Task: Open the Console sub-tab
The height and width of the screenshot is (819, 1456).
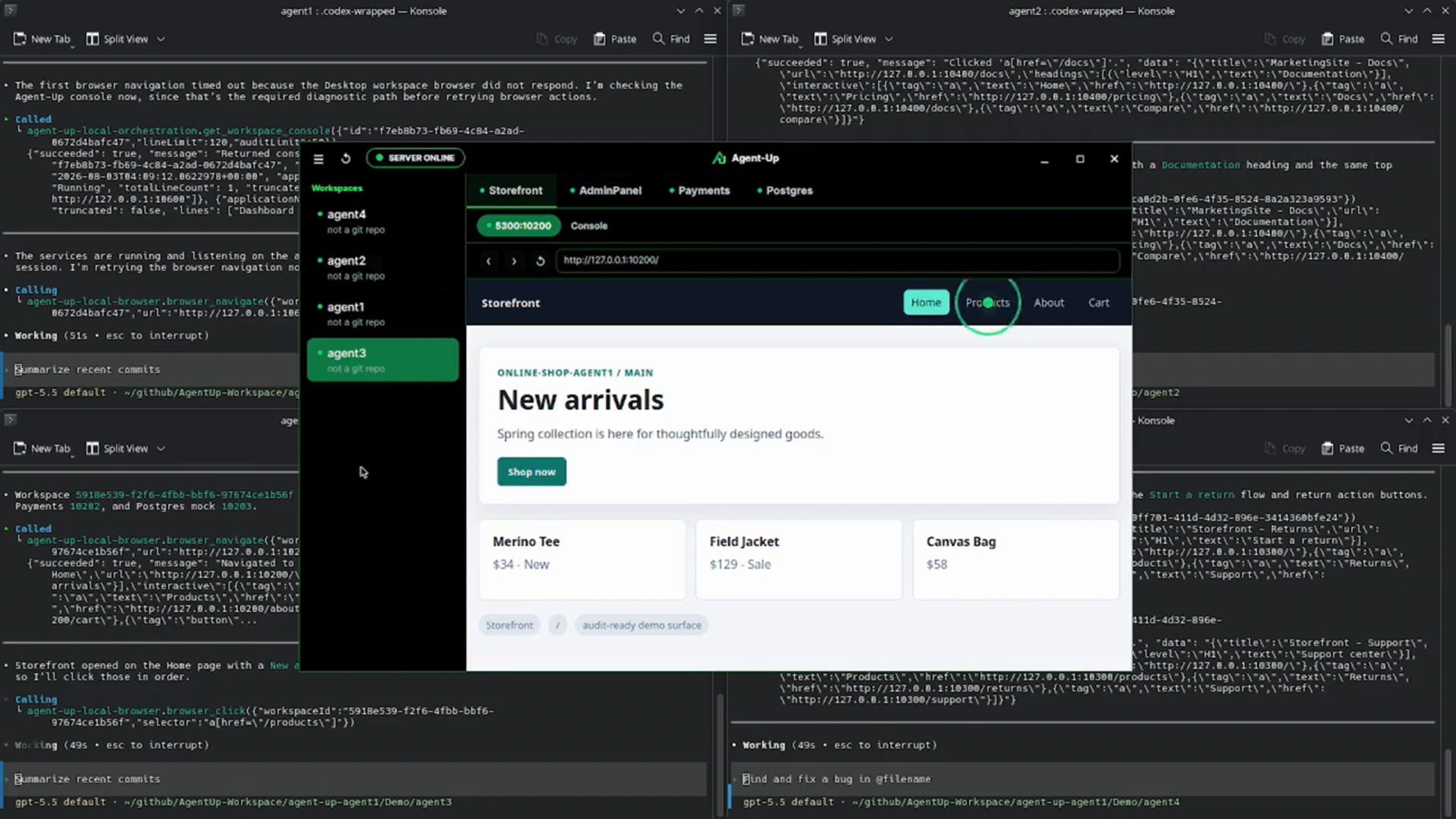Action: click(x=588, y=226)
